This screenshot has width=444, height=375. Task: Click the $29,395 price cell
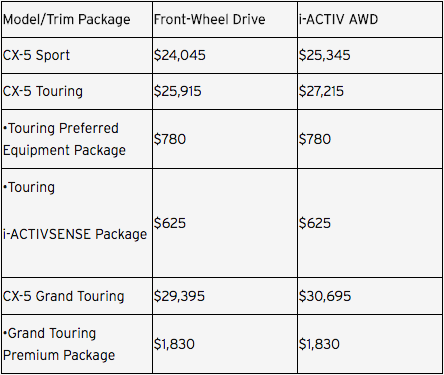click(x=225, y=296)
